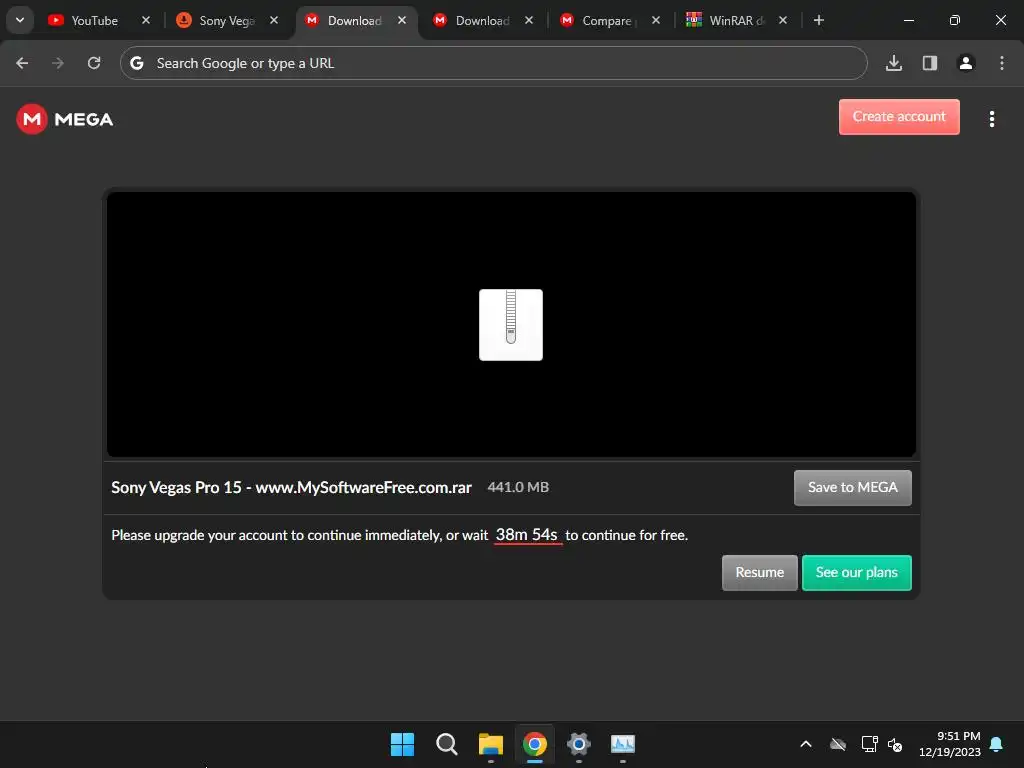Click the Chrome taskbar icon
1024x768 pixels.
pos(535,744)
